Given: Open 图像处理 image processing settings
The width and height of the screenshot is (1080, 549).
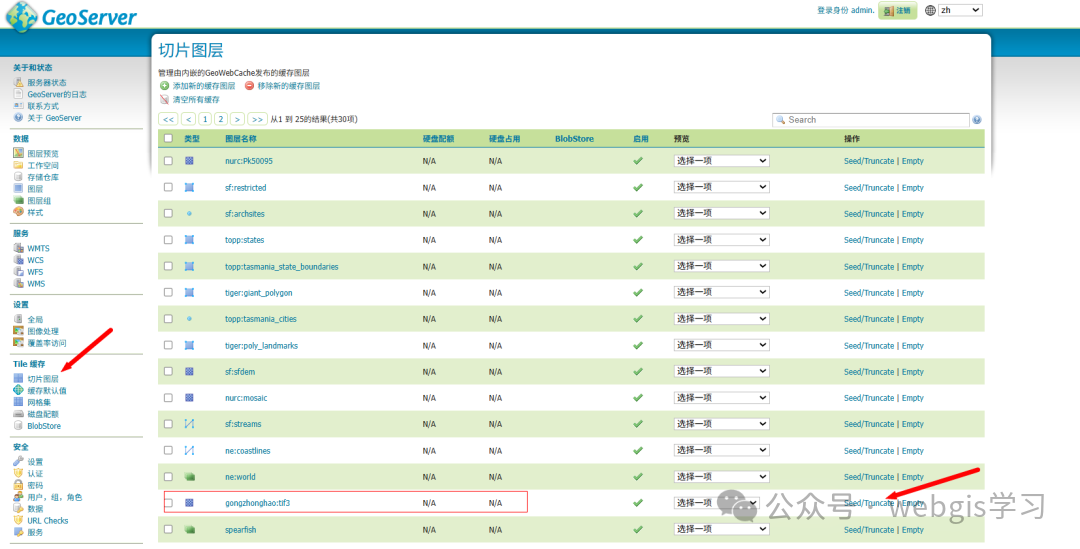Looking at the screenshot, I should tap(43, 331).
